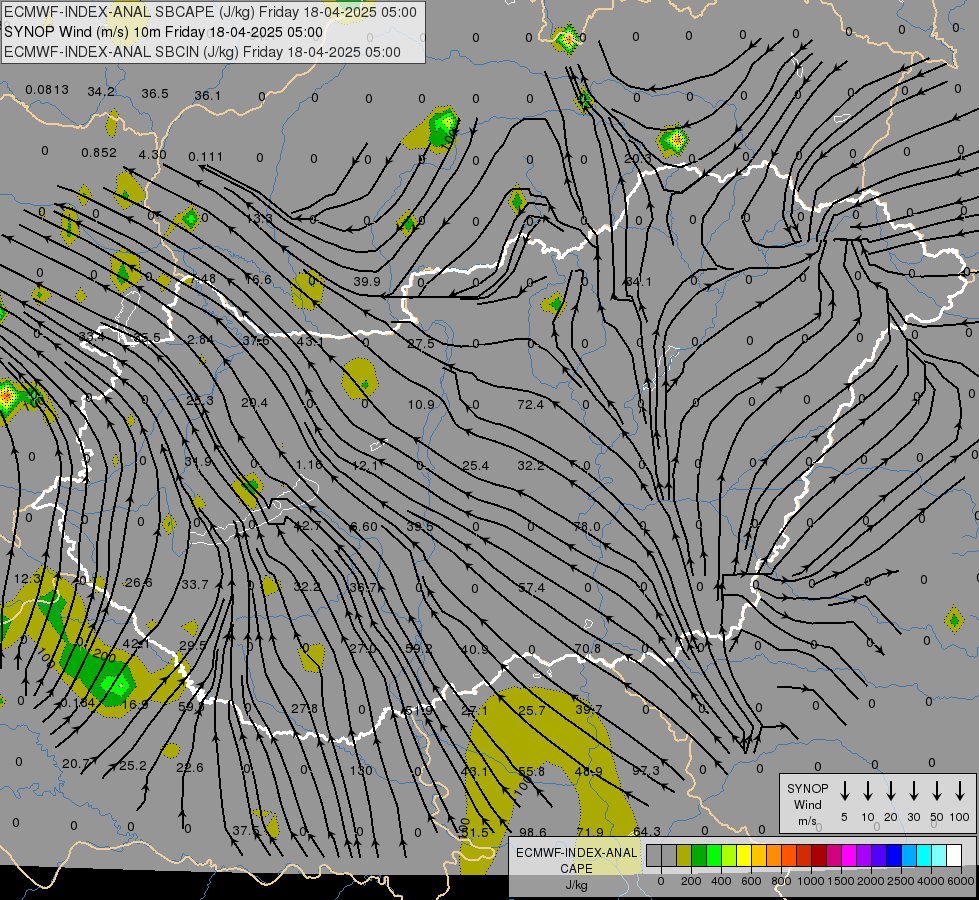Click the map value '84.1'

pyautogui.click(x=638, y=282)
